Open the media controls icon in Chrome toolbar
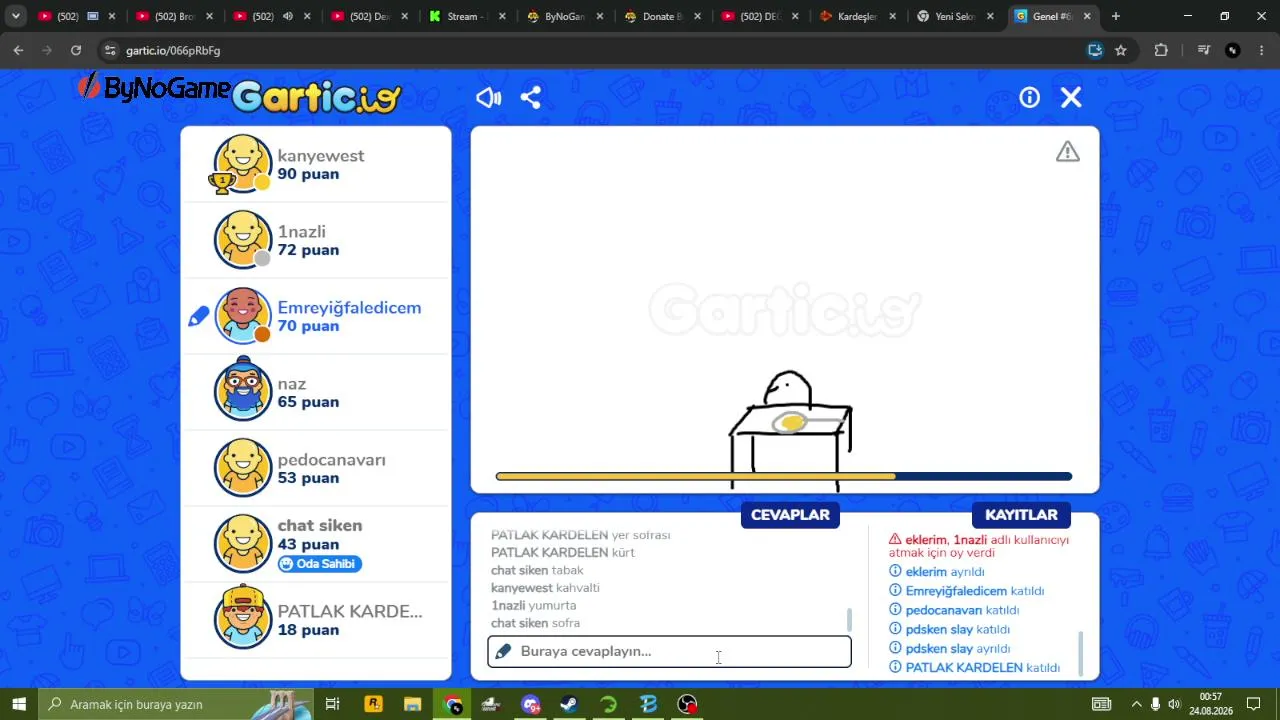 [1204, 50]
